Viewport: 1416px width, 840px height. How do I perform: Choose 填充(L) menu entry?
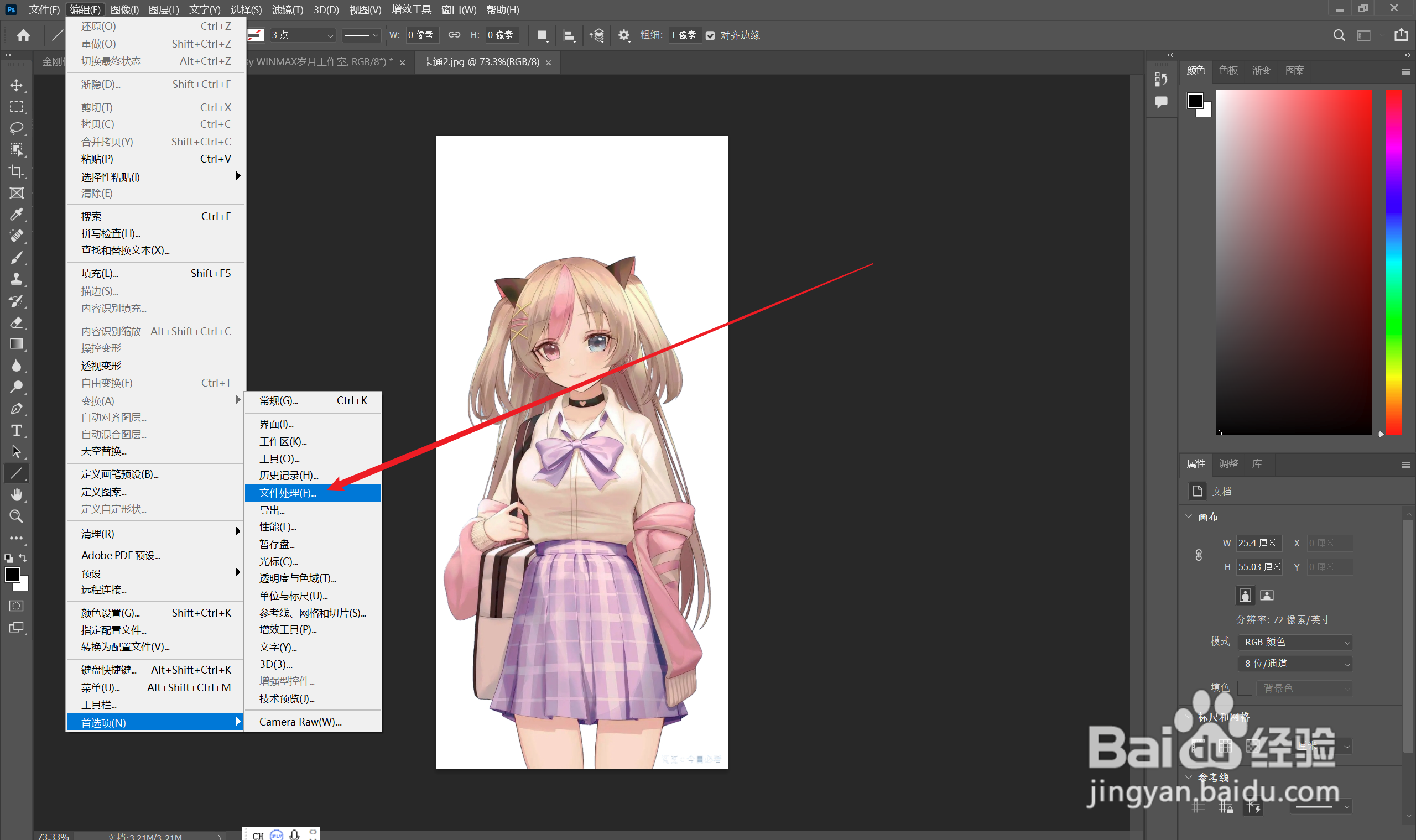click(x=155, y=273)
